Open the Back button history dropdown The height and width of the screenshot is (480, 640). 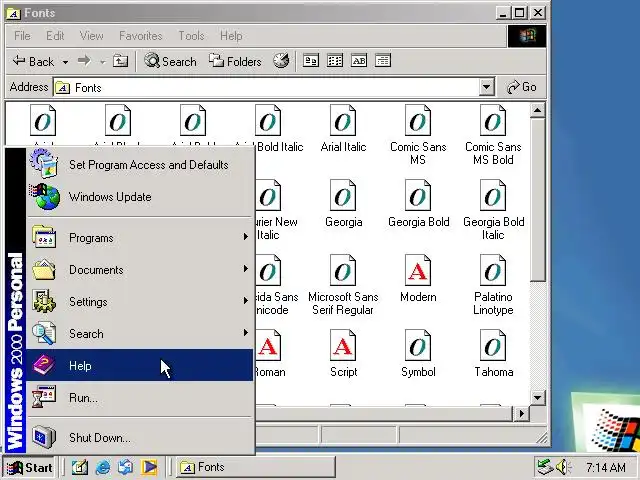65,62
